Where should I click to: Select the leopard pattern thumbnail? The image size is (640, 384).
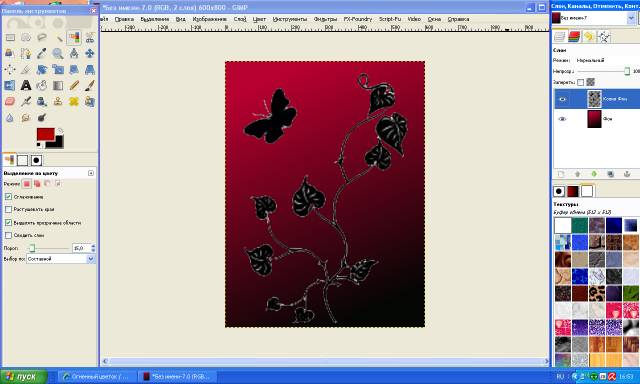pos(596,293)
